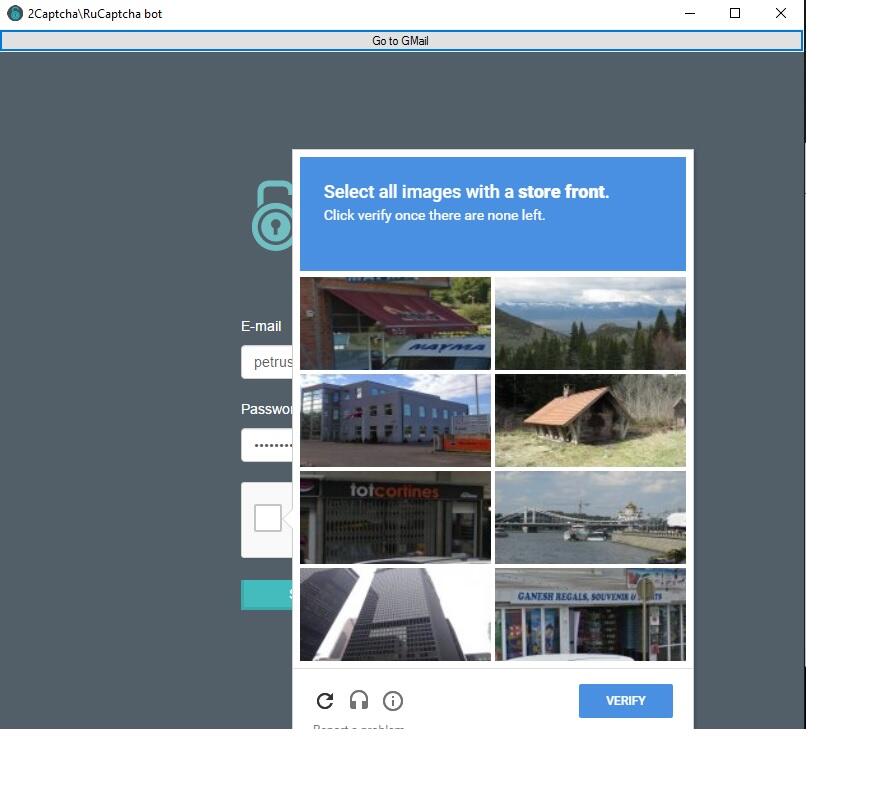
Task: Open captcha help info icon
Action: tap(393, 701)
